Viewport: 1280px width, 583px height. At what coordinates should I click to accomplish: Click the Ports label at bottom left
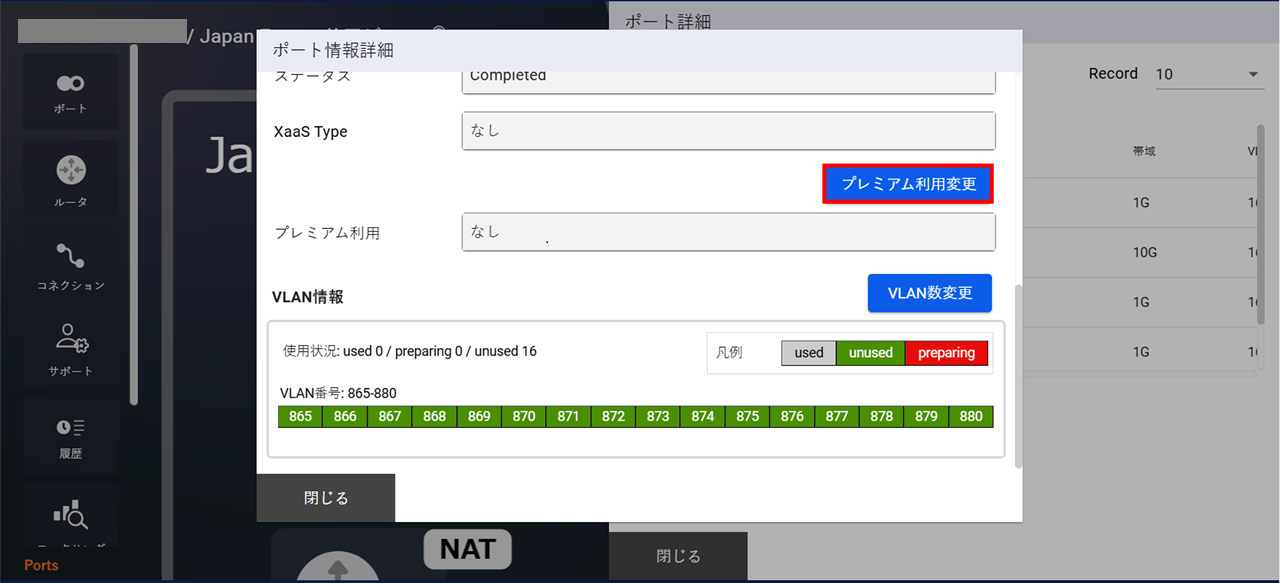click(x=41, y=565)
